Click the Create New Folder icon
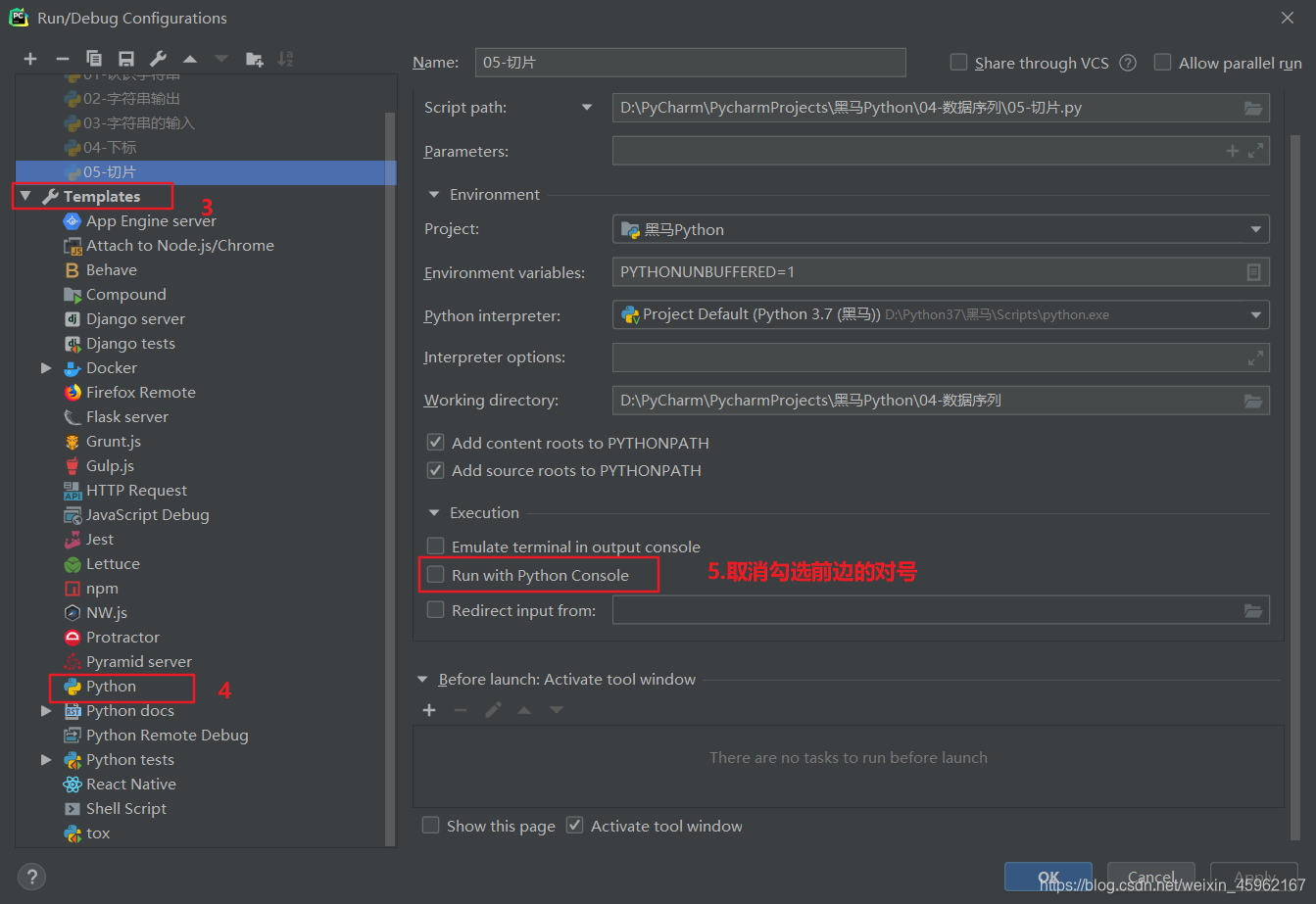The width and height of the screenshot is (1316, 904). click(x=254, y=59)
